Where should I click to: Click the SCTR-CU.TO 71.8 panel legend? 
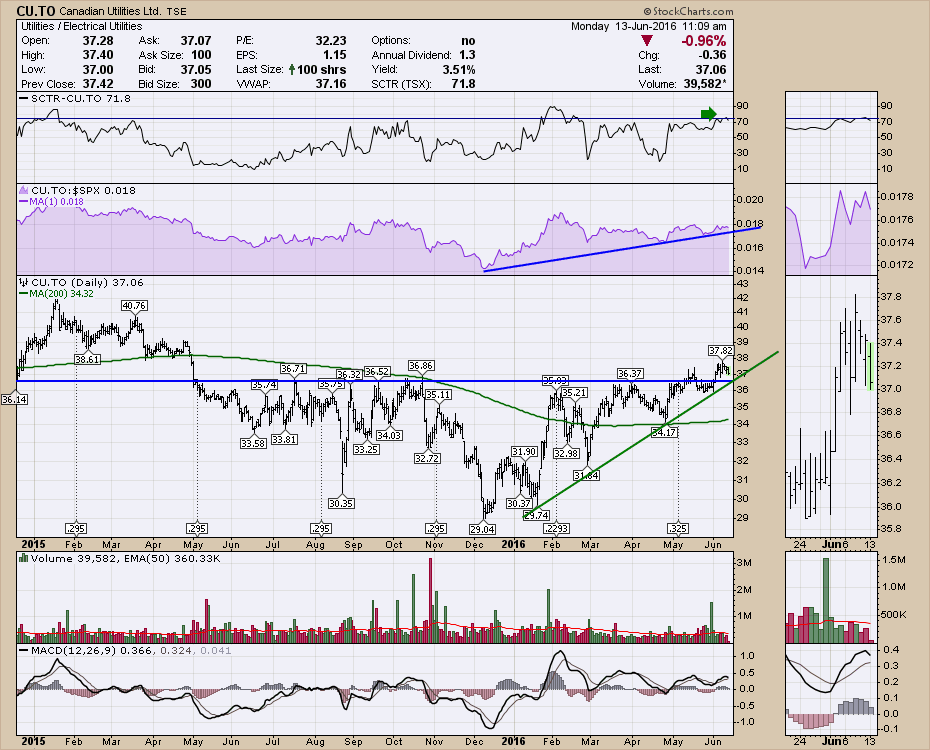81,98
